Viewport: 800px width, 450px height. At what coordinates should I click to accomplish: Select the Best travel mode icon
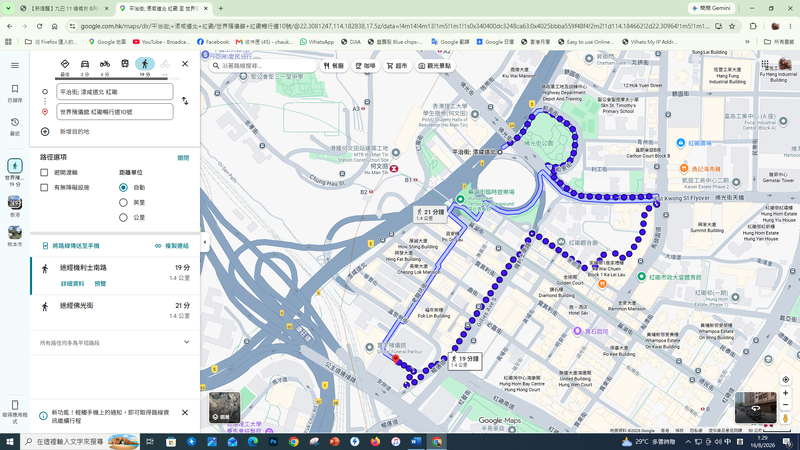click(x=65, y=64)
